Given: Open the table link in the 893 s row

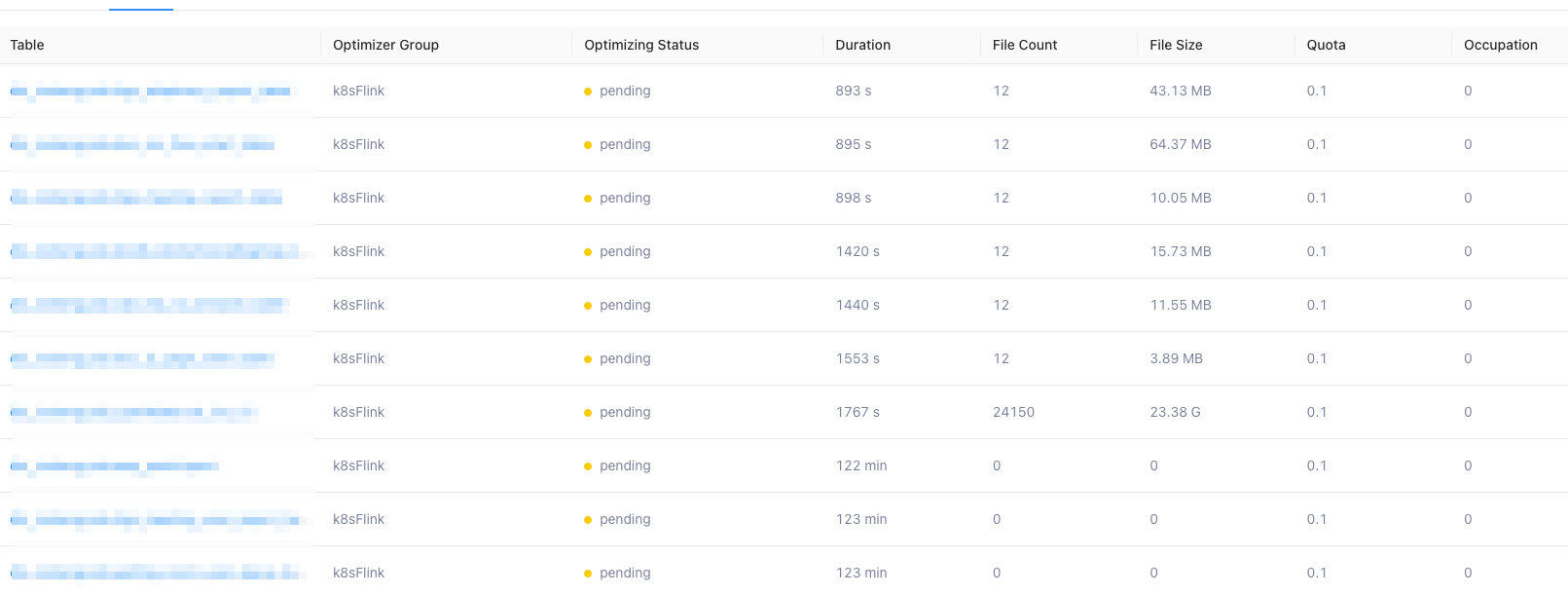Looking at the screenshot, I should click(x=151, y=92).
